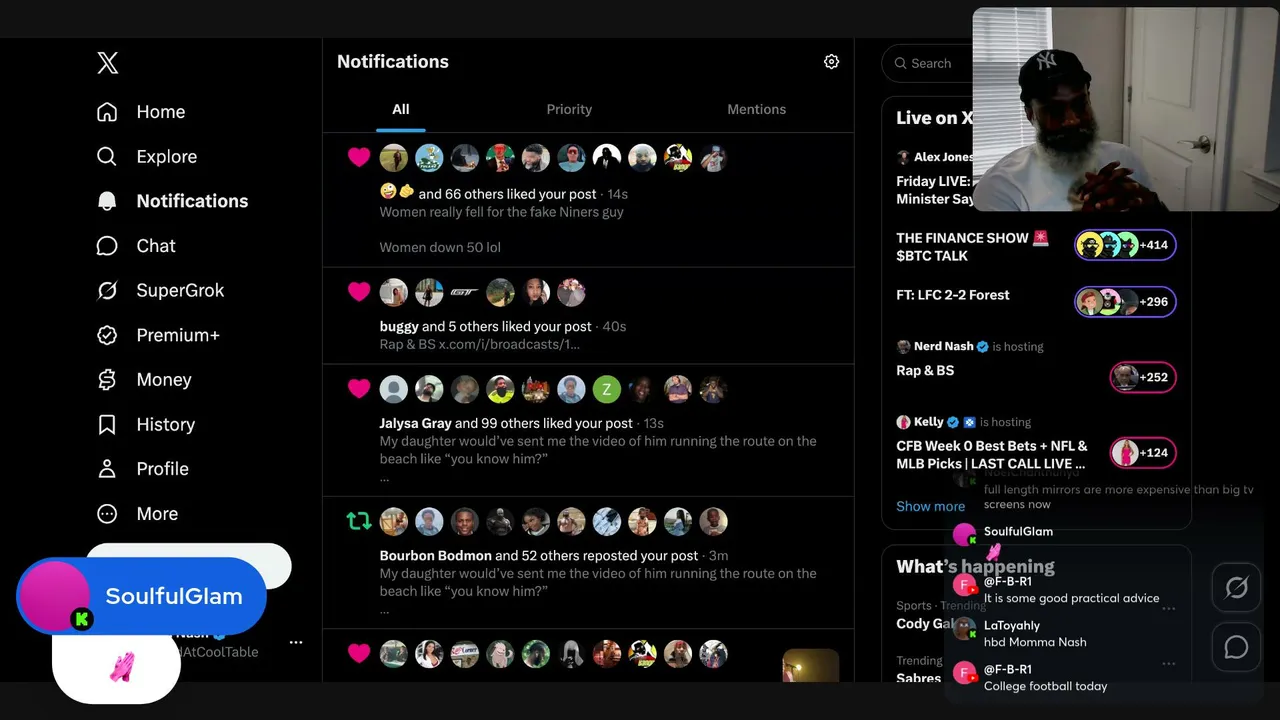
Task: Click the X logo in the sidebar
Action: click(108, 63)
